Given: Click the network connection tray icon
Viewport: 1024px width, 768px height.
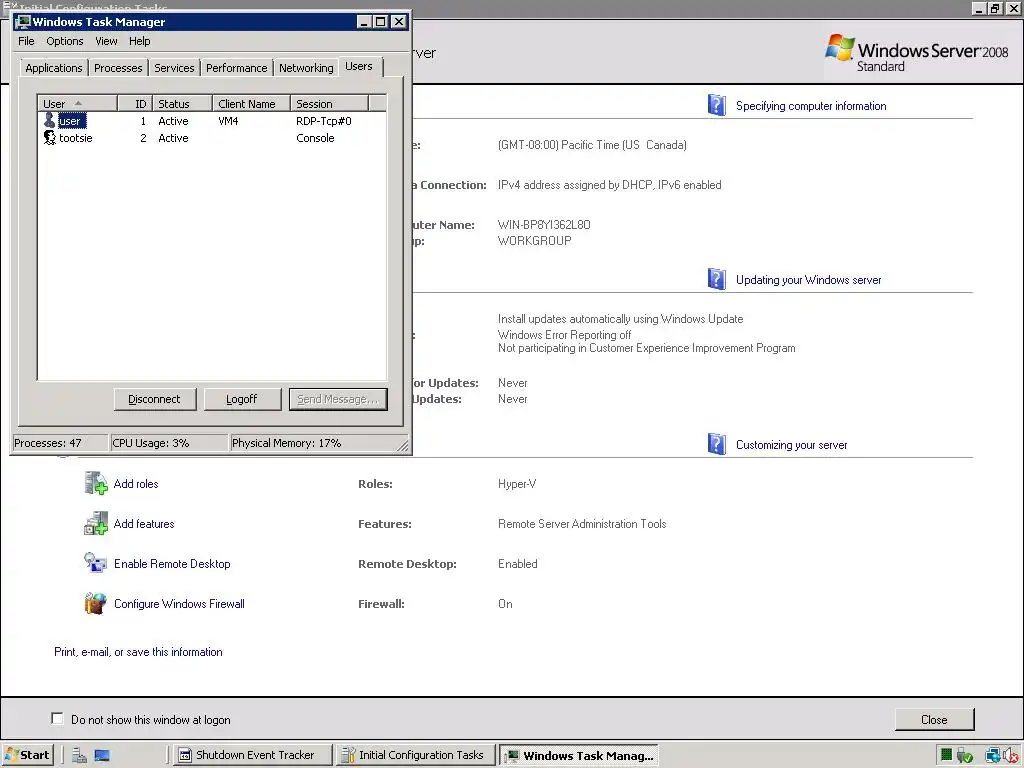Looking at the screenshot, I should point(993,756).
